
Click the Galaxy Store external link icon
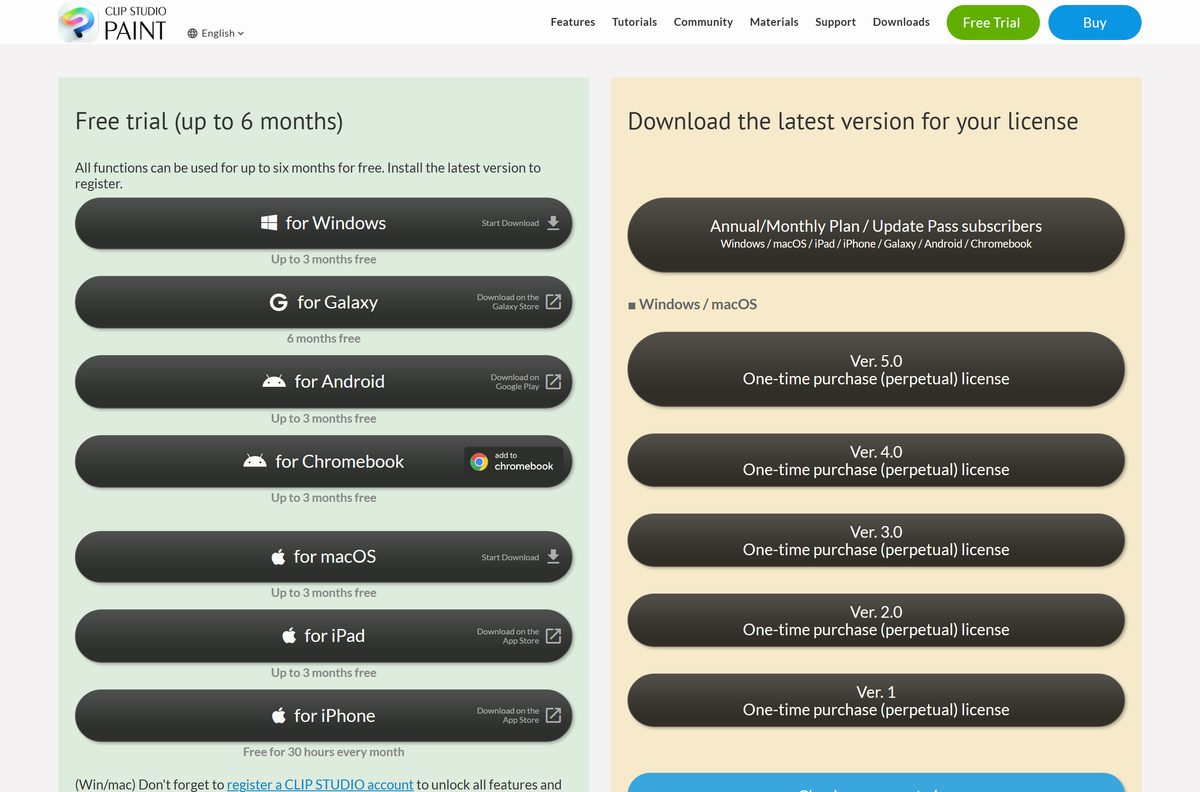553,302
